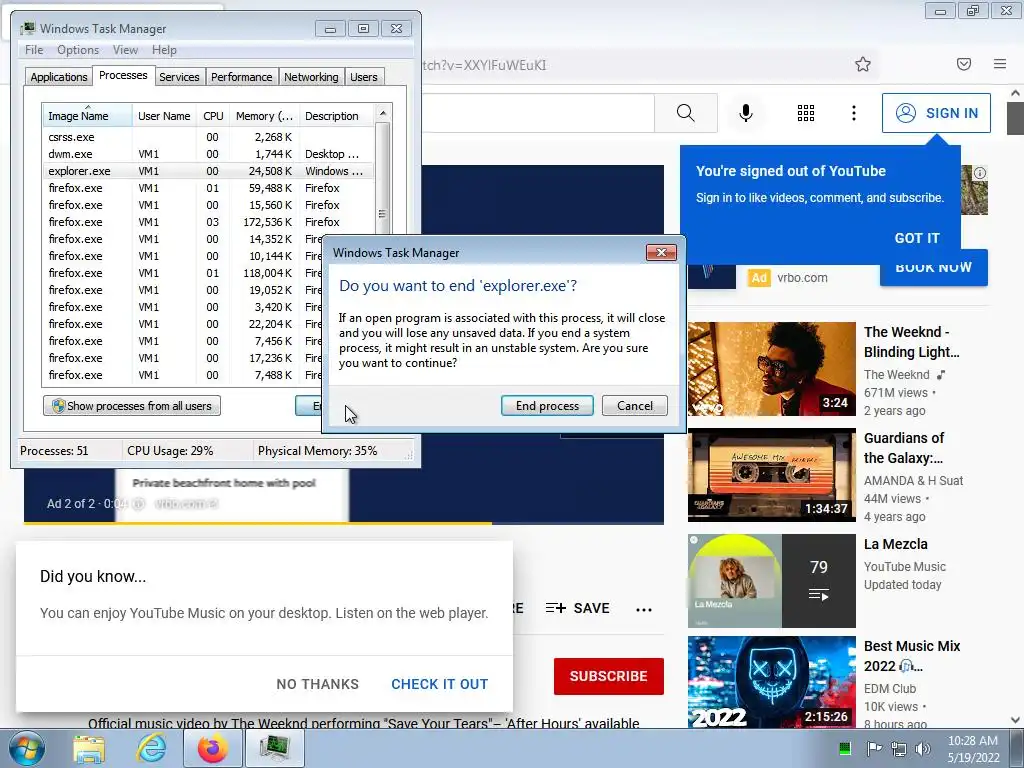Viewport: 1024px width, 768px height.
Task: Click Cancel in the confirmation dialog
Action: pos(635,406)
